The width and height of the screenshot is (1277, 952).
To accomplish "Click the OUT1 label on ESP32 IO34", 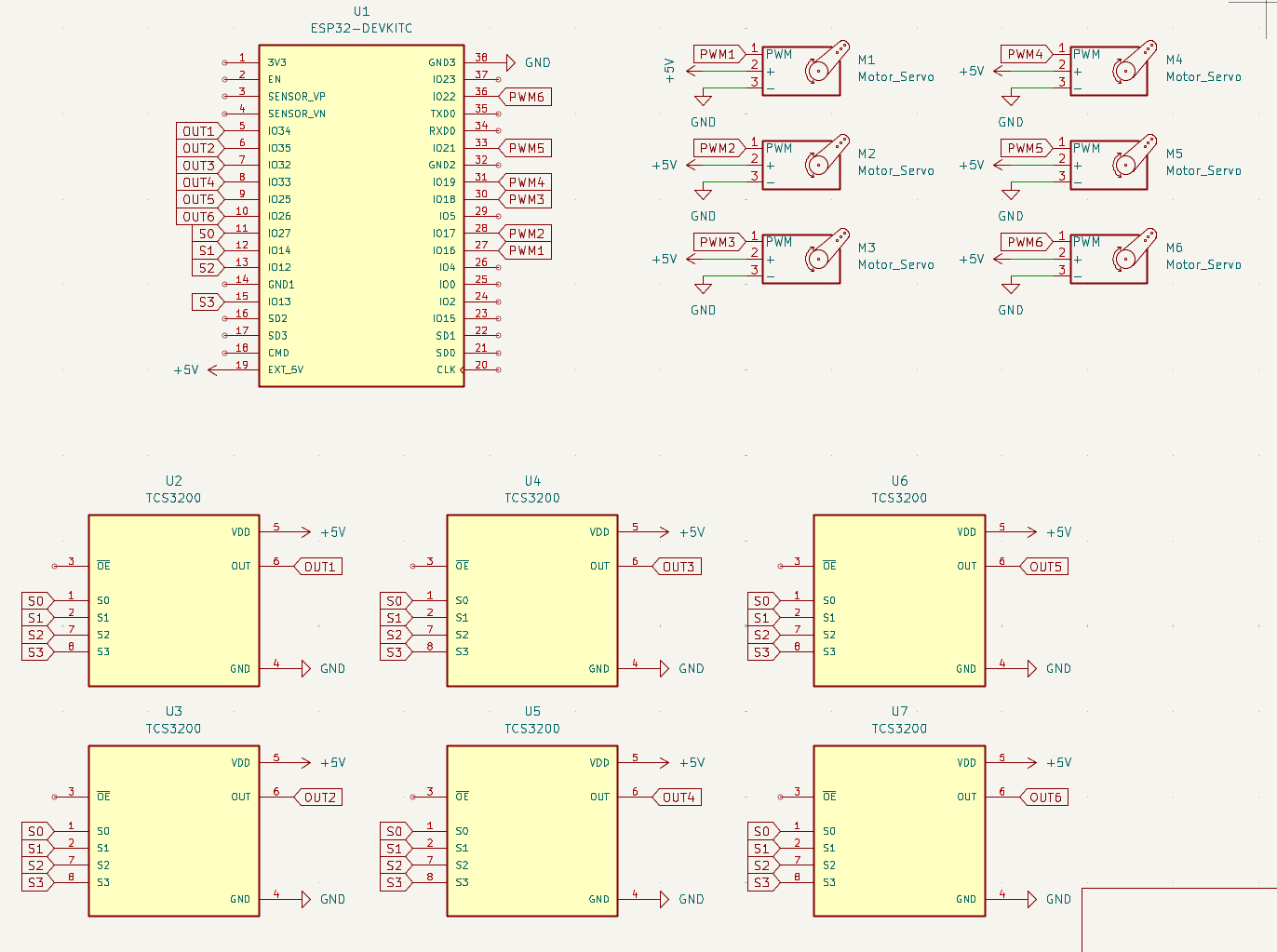I will click(199, 131).
